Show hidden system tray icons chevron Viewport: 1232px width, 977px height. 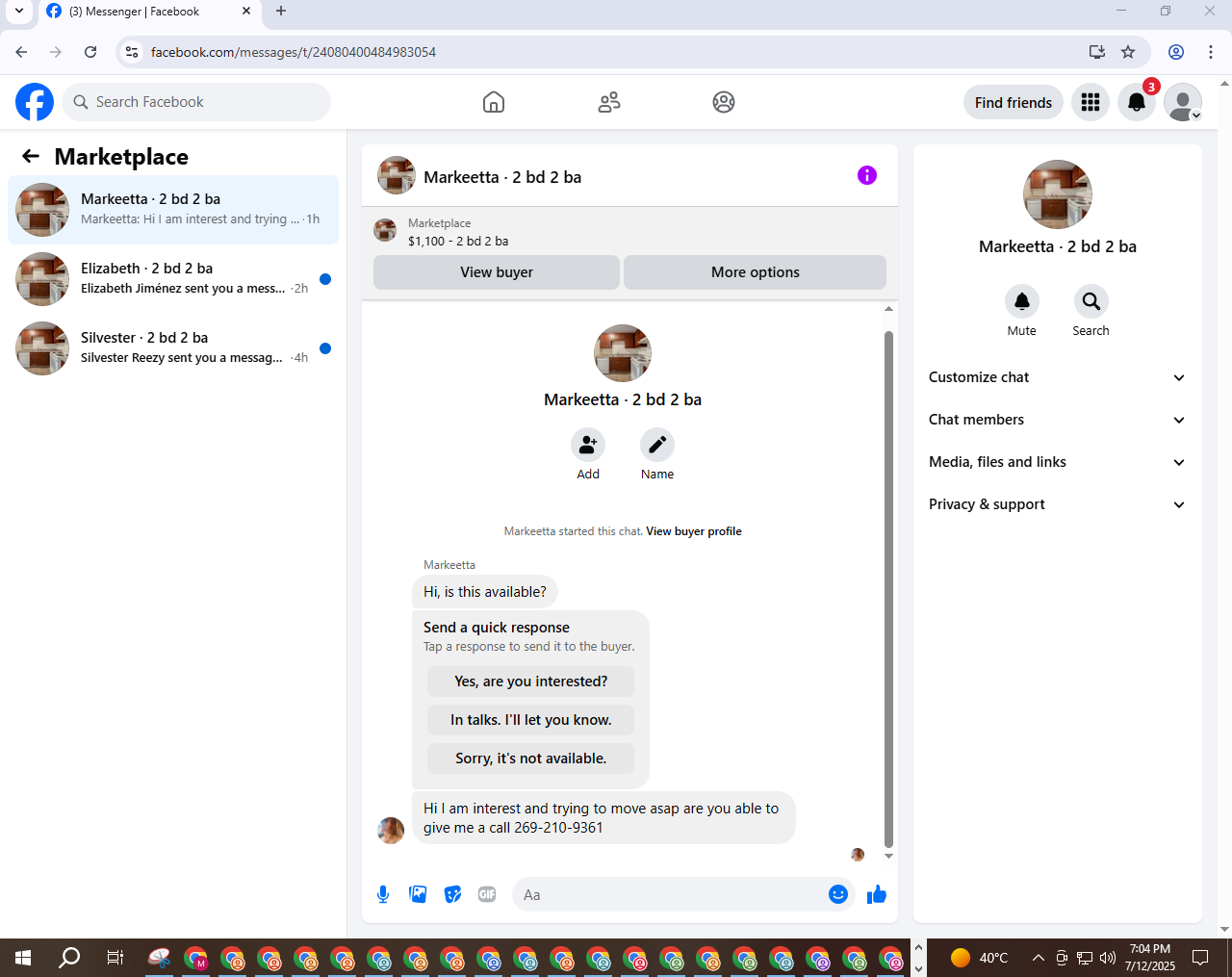1038,958
